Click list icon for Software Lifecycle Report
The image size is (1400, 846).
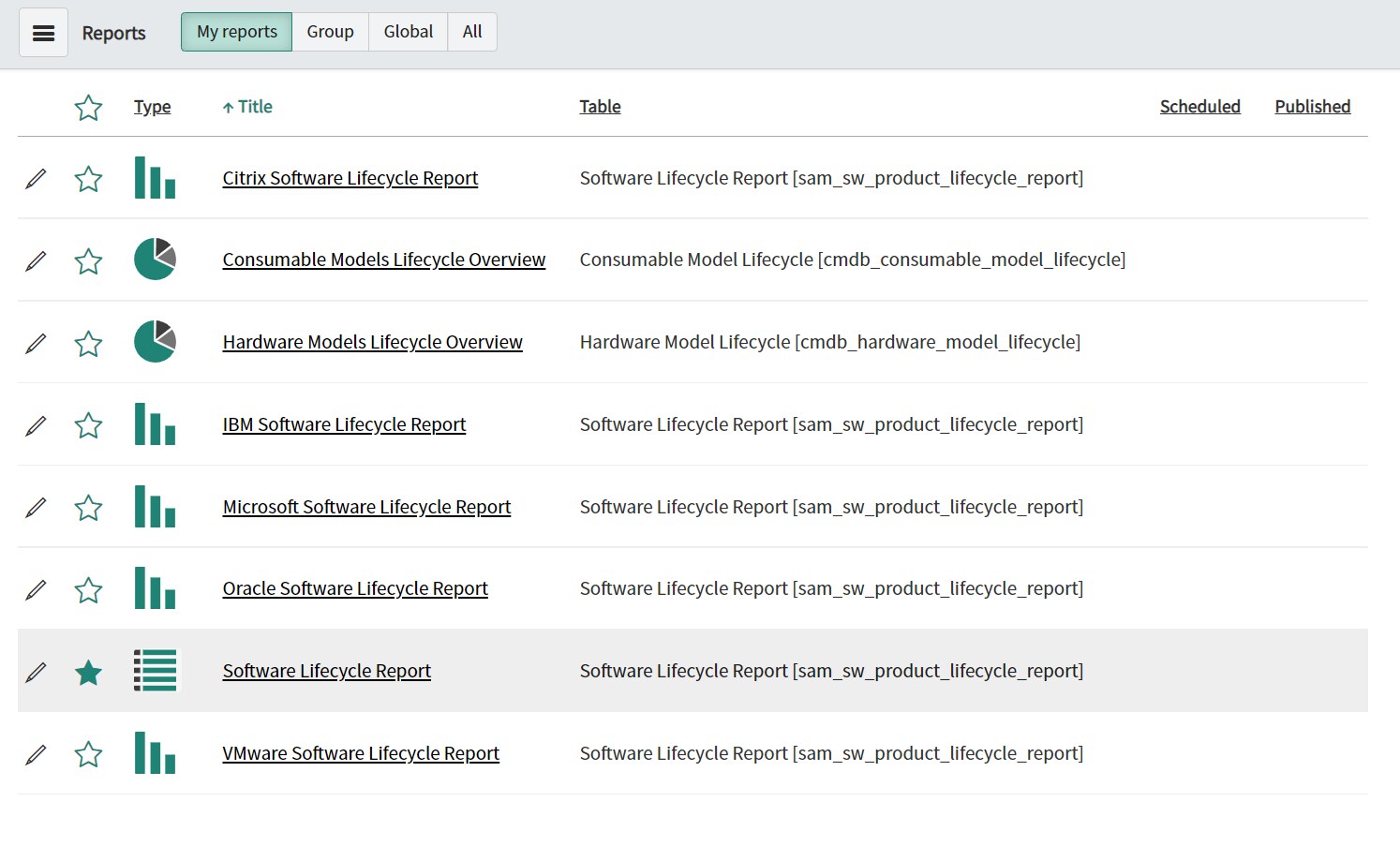(155, 671)
